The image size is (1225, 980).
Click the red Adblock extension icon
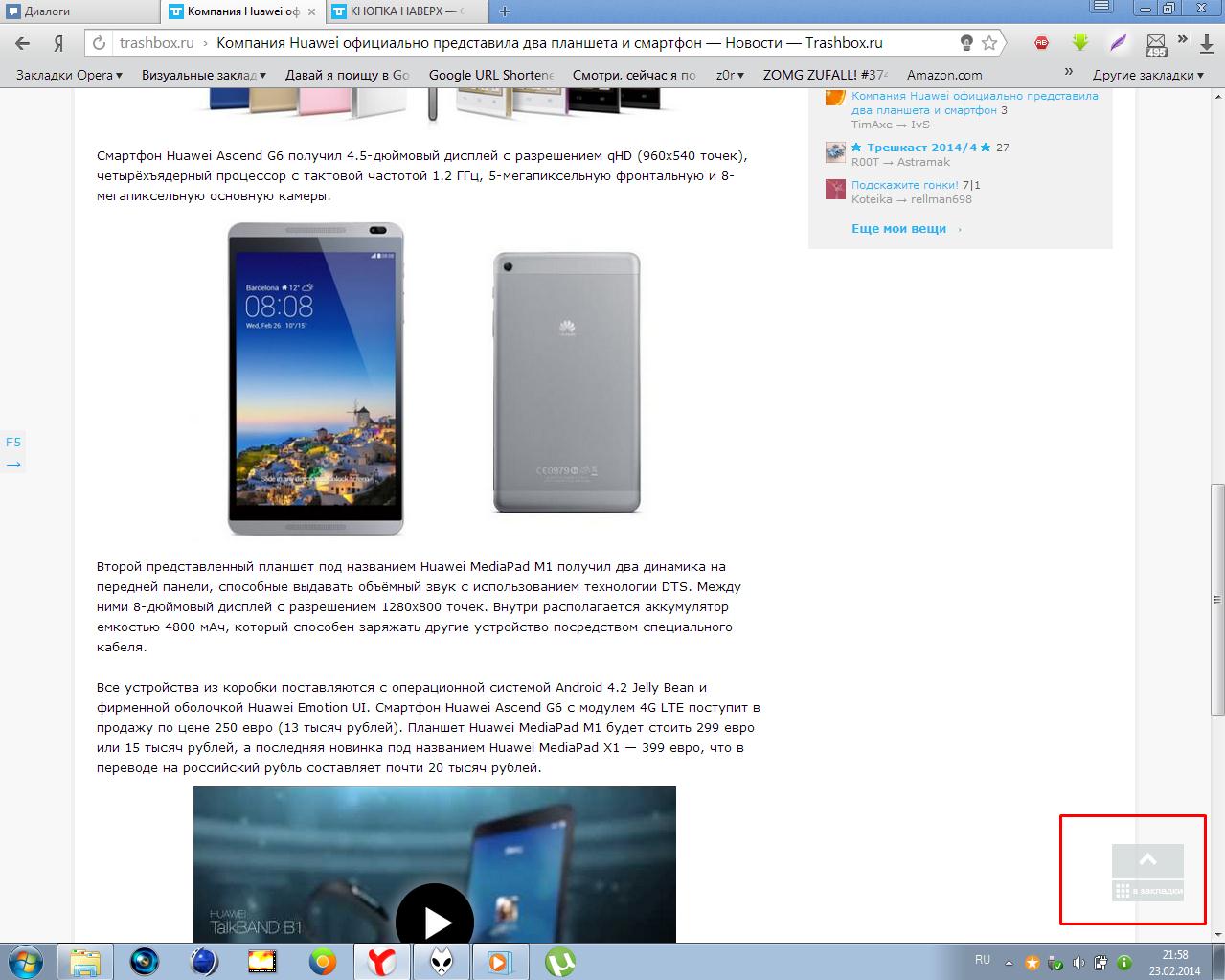tap(1041, 43)
